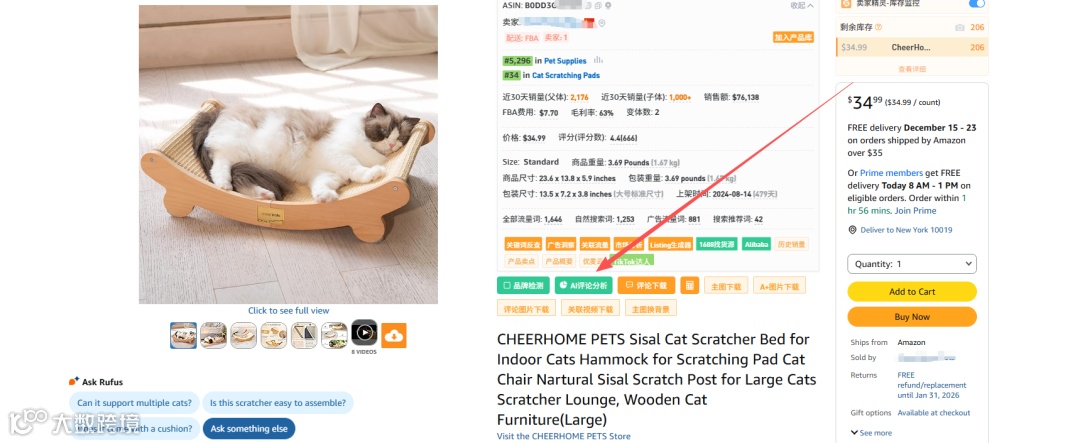Open the AI评论分析 button
This screenshot has height=443, width=1080.
coord(583,285)
